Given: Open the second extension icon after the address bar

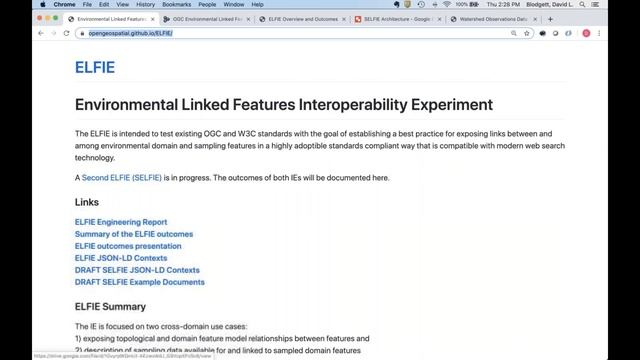Looking at the screenshot, I should point(556,33).
